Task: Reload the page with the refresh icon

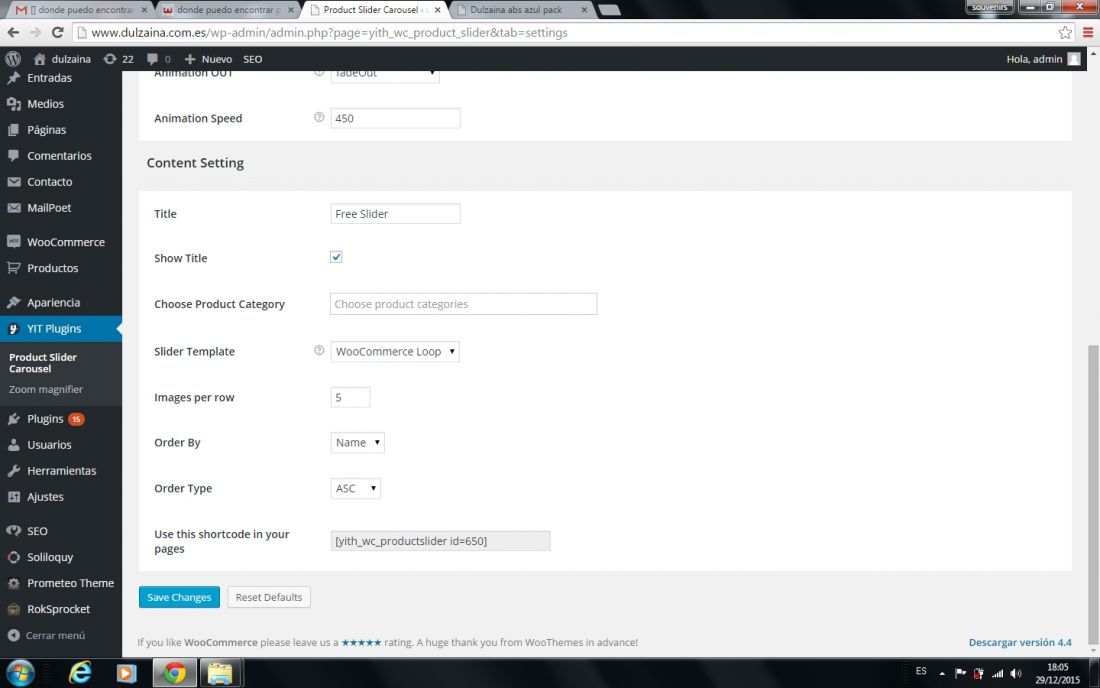Action: 58,32
